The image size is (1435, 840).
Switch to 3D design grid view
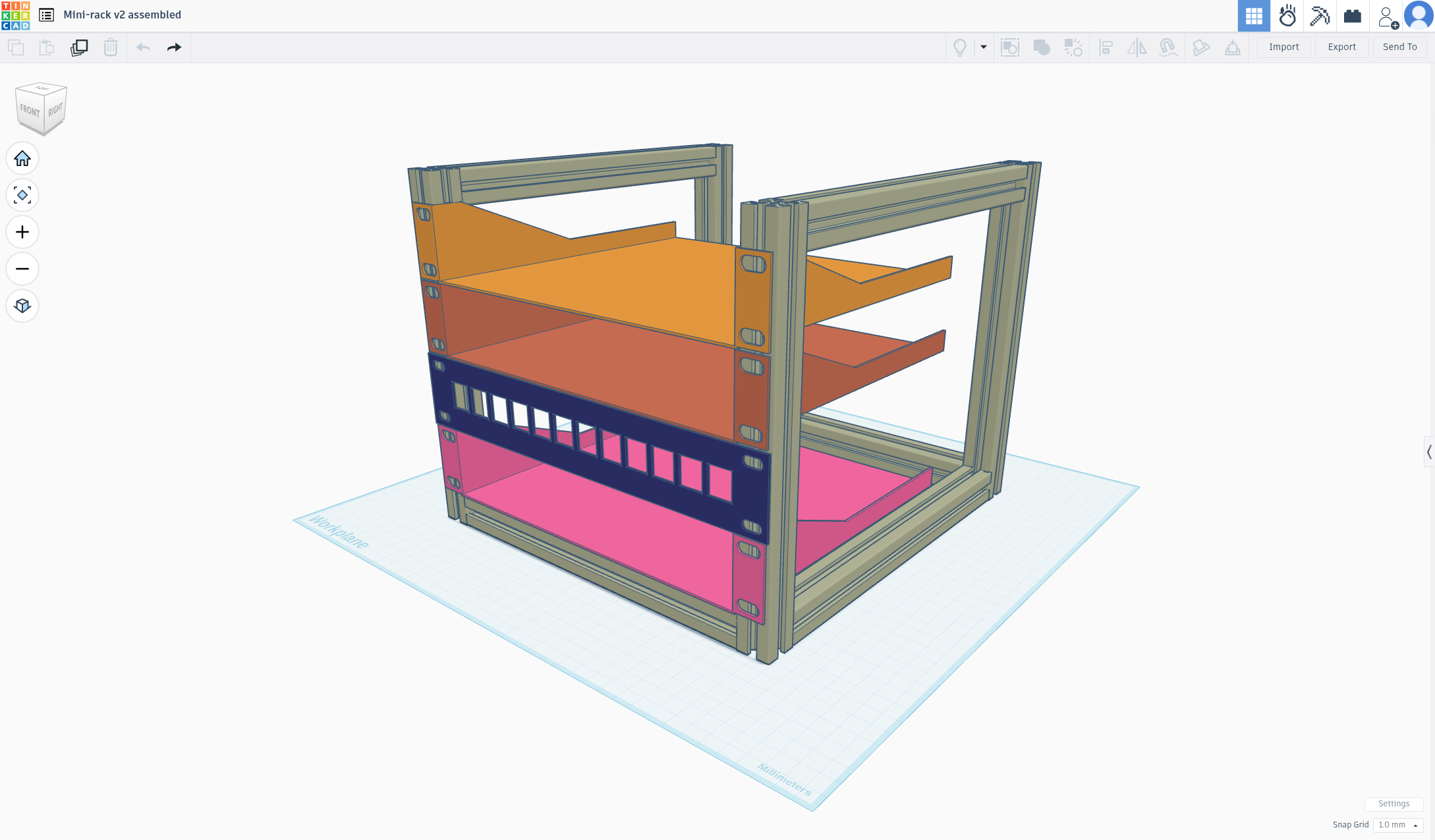point(1254,16)
